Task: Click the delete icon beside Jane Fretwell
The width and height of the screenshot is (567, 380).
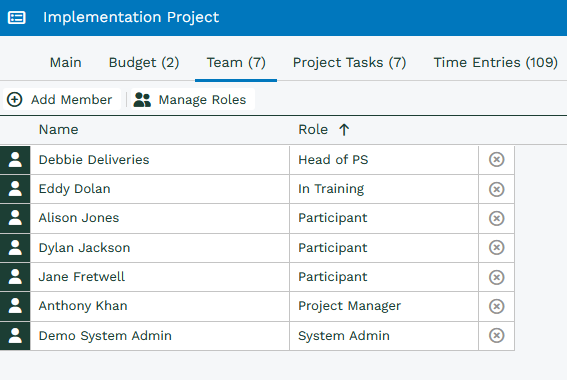Action: 496,277
